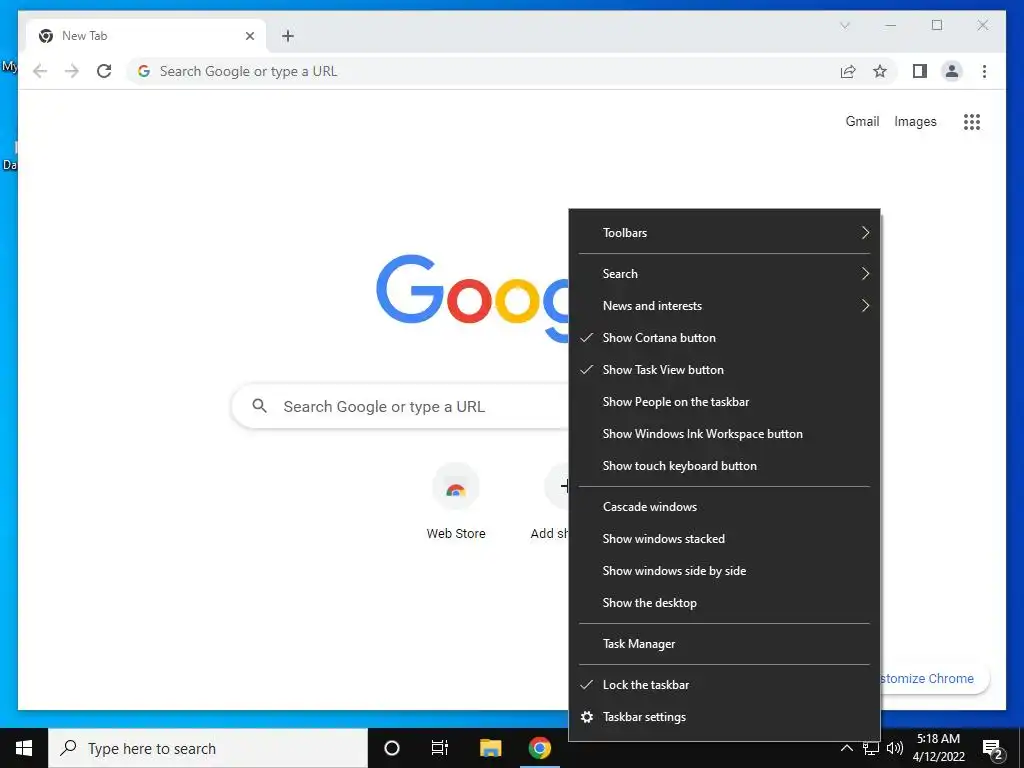Open Windows Start menu

point(24,748)
